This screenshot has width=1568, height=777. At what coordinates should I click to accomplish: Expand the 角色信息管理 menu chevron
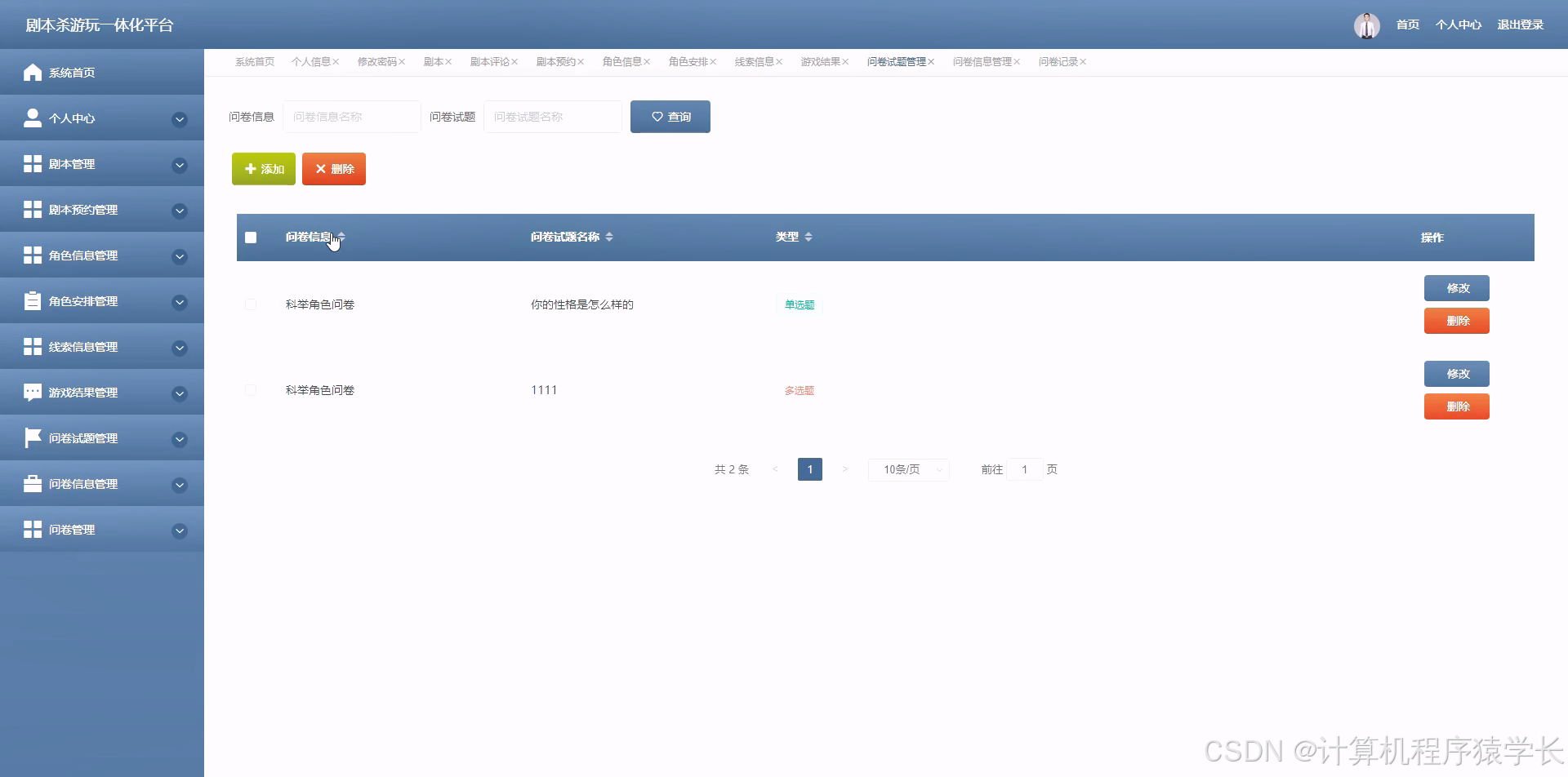pyautogui.click(x=180, y=257)
